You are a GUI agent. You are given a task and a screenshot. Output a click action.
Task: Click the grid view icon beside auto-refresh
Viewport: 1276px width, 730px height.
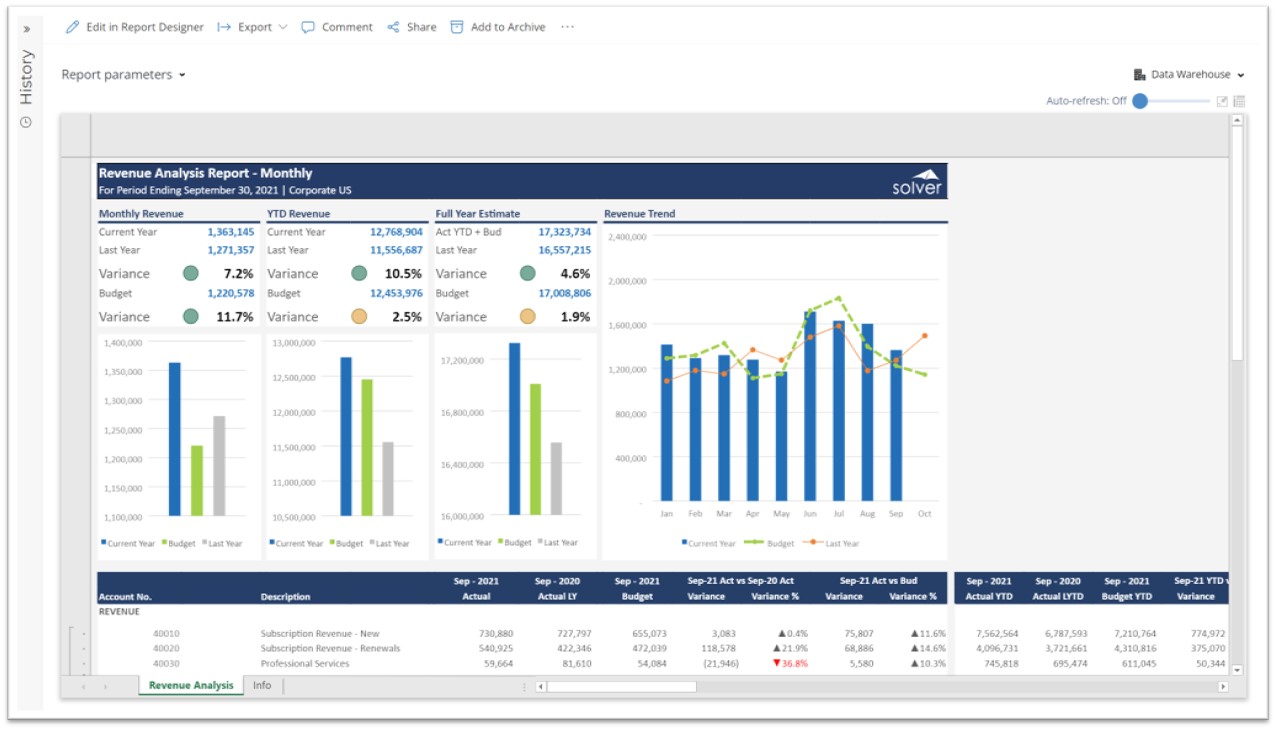click(1239, 101)
